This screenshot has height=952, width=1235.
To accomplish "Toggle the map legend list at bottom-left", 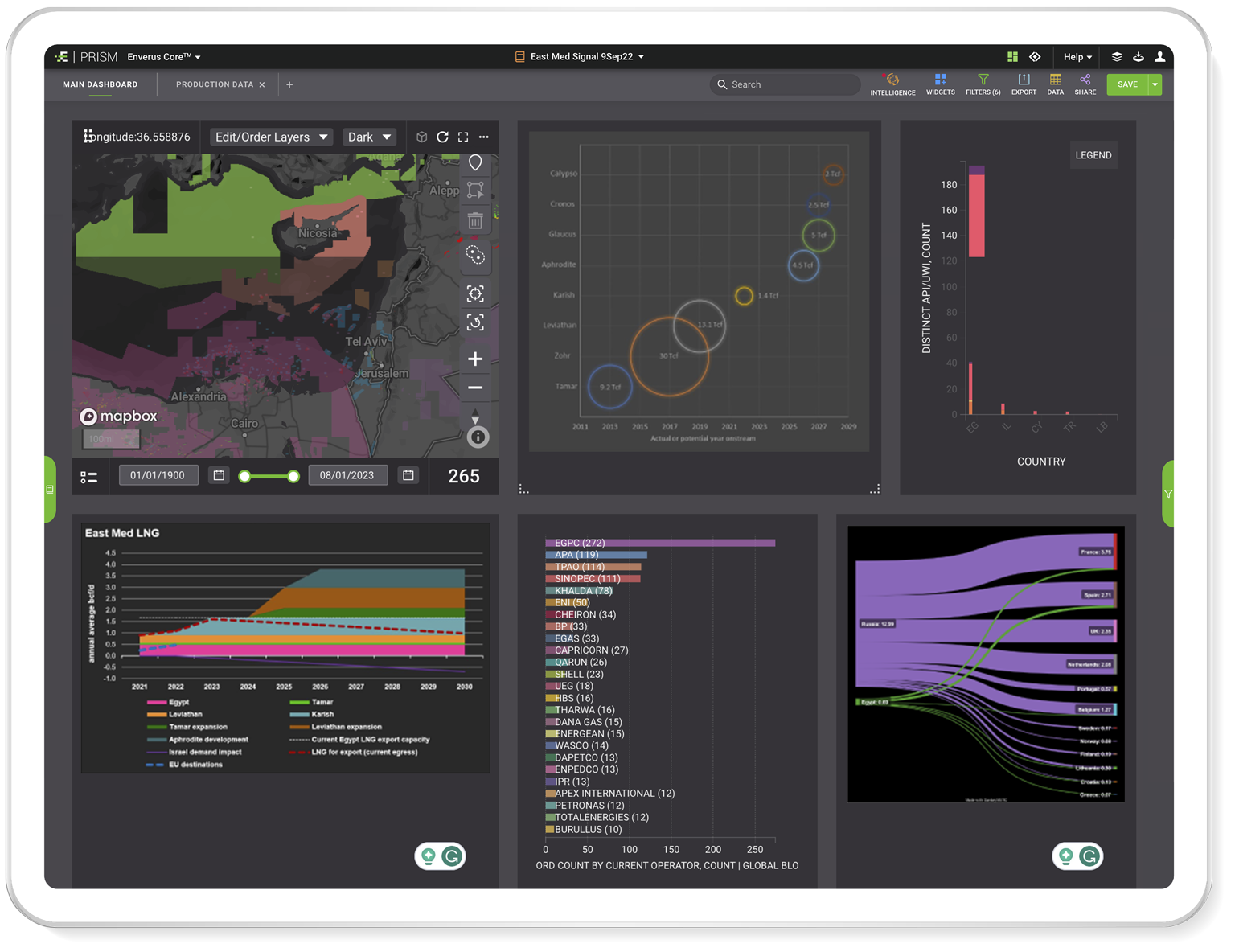I will [x=89, y=477].
